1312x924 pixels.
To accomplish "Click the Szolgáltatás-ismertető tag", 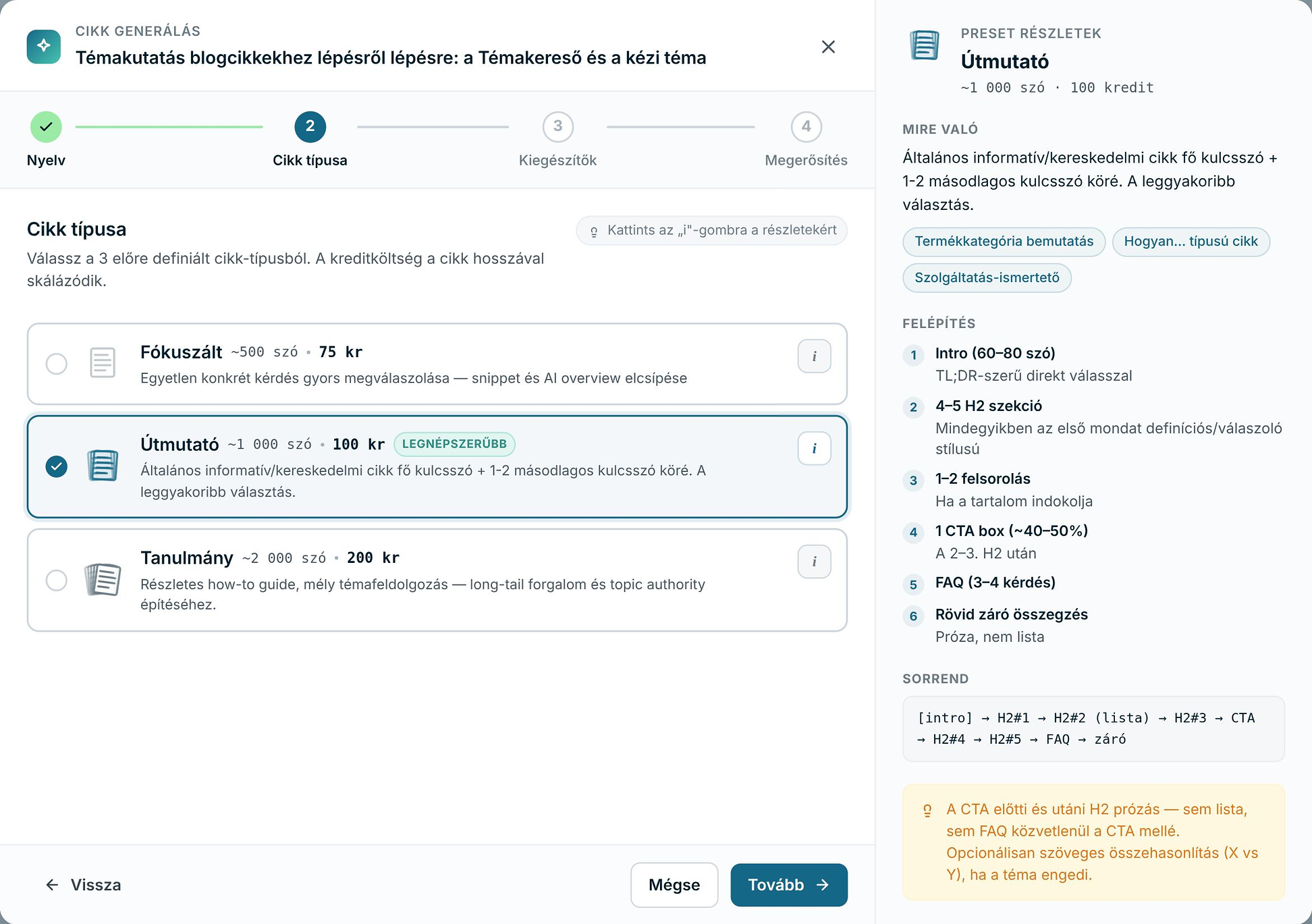I will (x=987, y=278).
